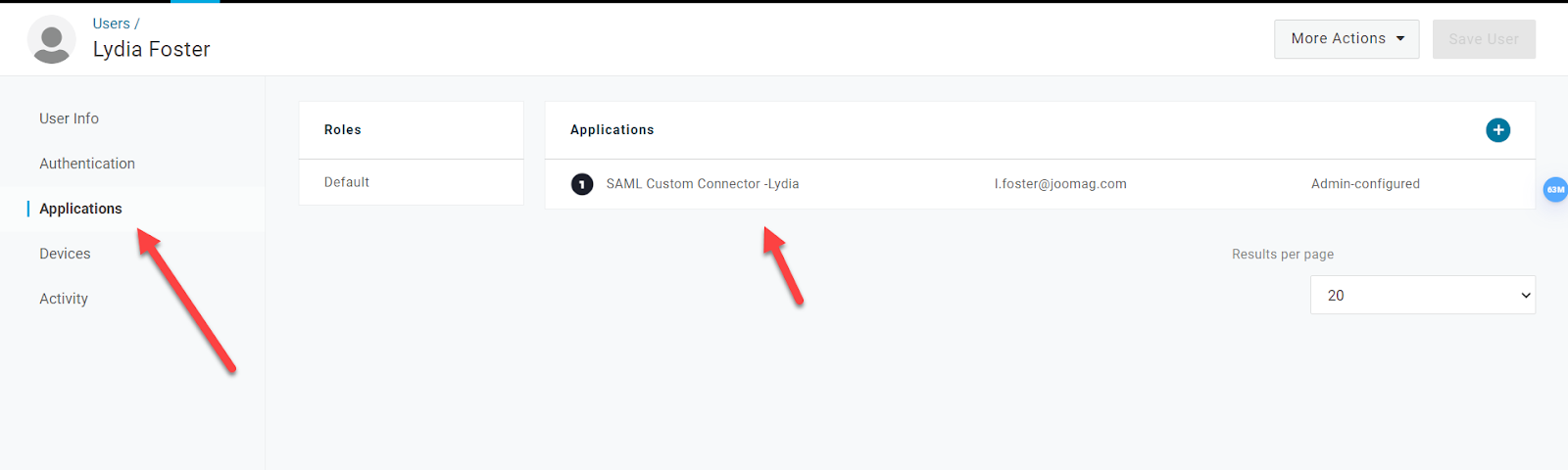Open the More Actions dropdown
The height and width of the screenshot is (470, 1568).
click(1346, 39)
